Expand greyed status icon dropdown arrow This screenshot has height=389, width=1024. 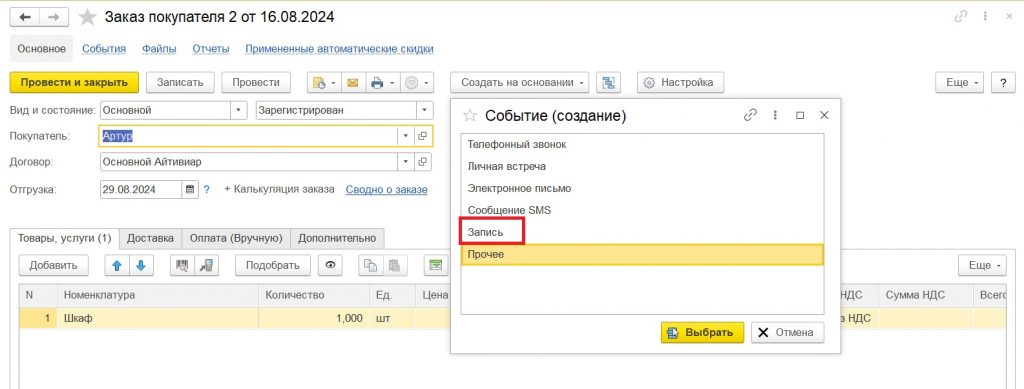click(426, 83)
